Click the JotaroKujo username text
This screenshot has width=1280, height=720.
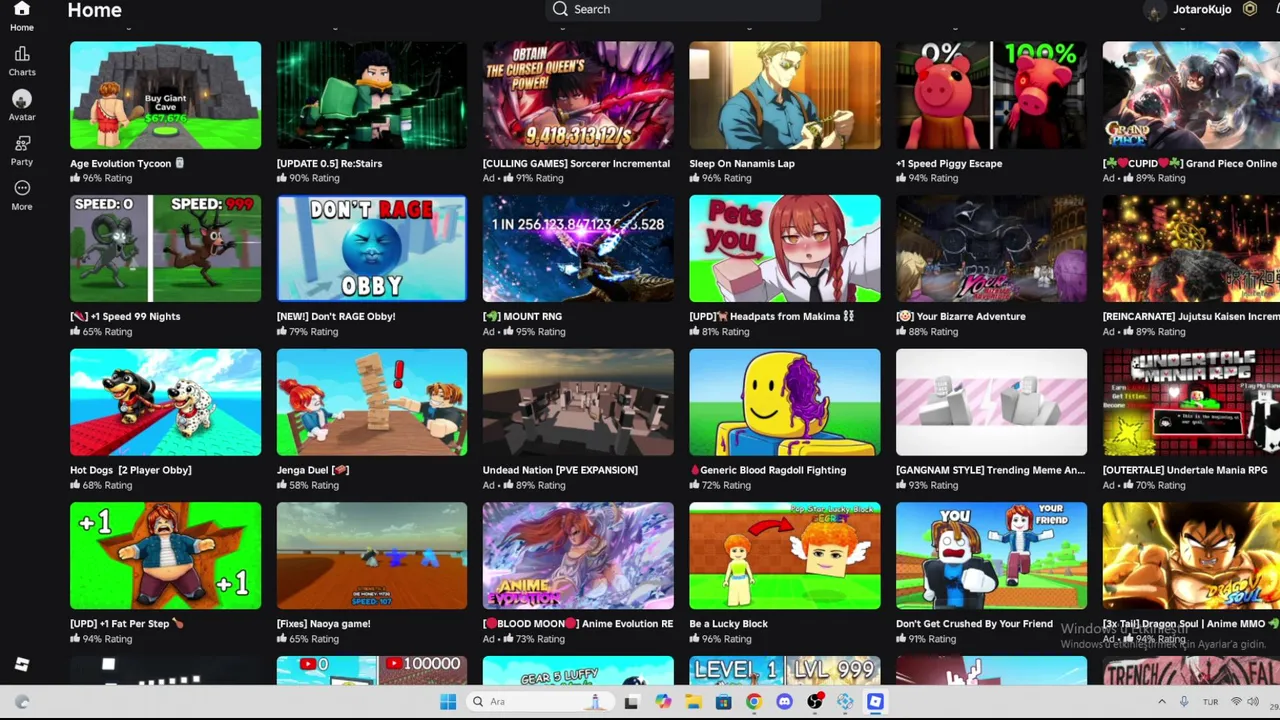1202,9
